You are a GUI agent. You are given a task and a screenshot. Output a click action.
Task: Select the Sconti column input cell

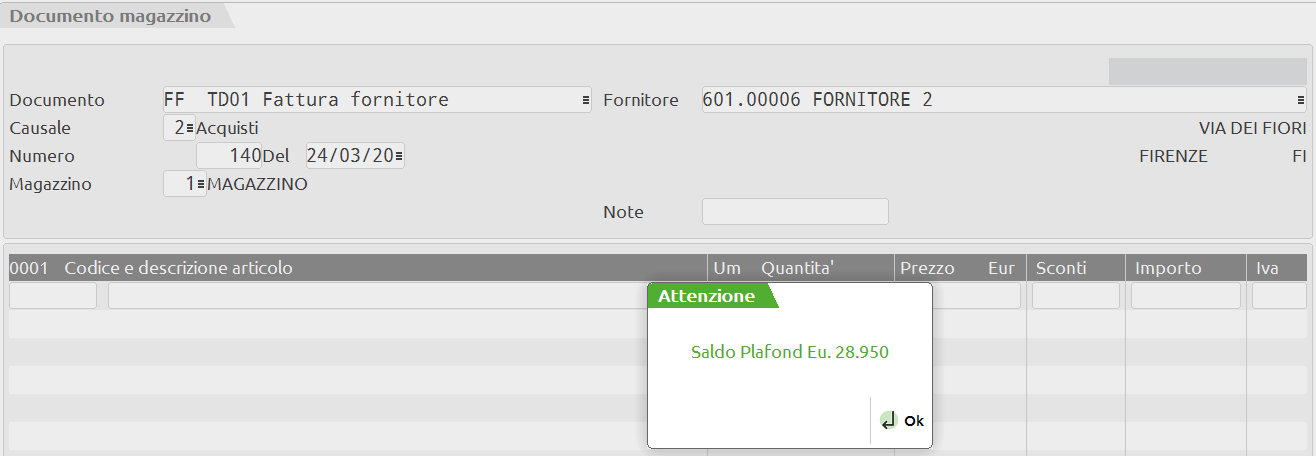pos(1076,296)
